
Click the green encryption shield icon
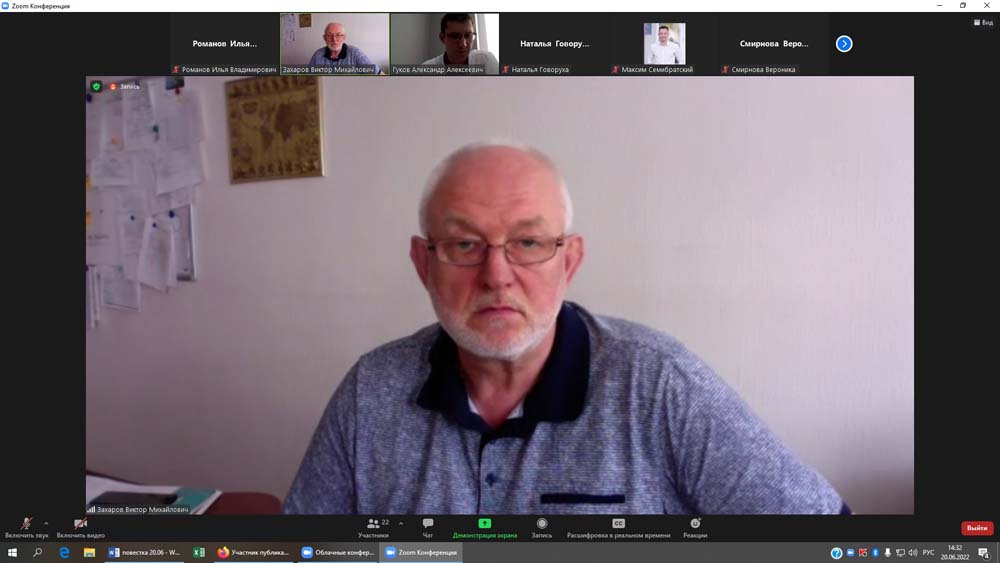pyautogui.click(x=96, y=87)
